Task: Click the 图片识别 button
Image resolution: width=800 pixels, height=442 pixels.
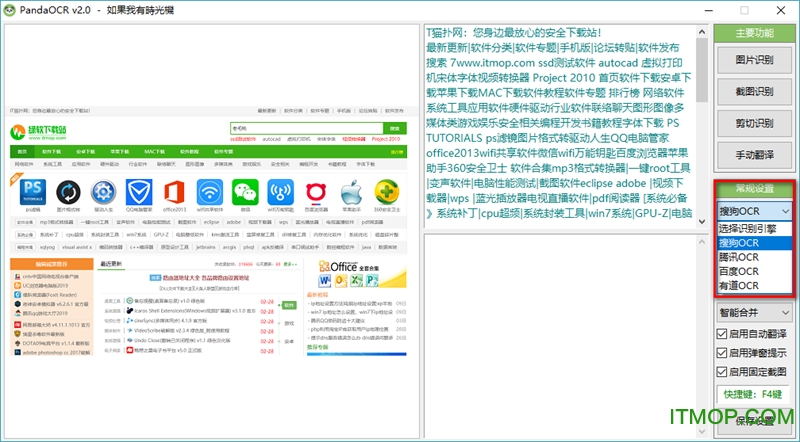Action: coord(754,60)
